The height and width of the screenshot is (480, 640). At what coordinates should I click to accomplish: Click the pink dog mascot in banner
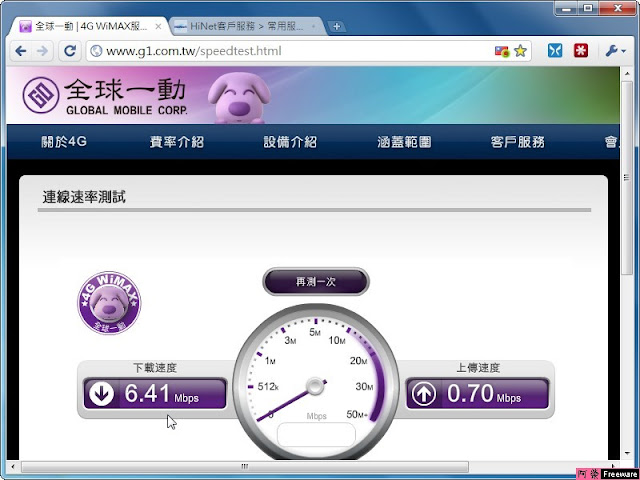(239, 98)
